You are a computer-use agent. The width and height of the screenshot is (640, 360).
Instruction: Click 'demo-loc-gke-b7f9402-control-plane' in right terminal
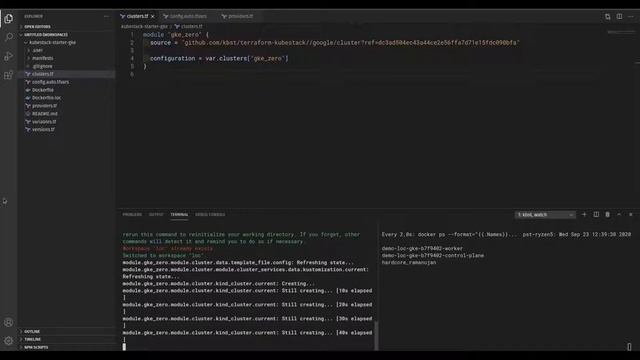point(433,256)
